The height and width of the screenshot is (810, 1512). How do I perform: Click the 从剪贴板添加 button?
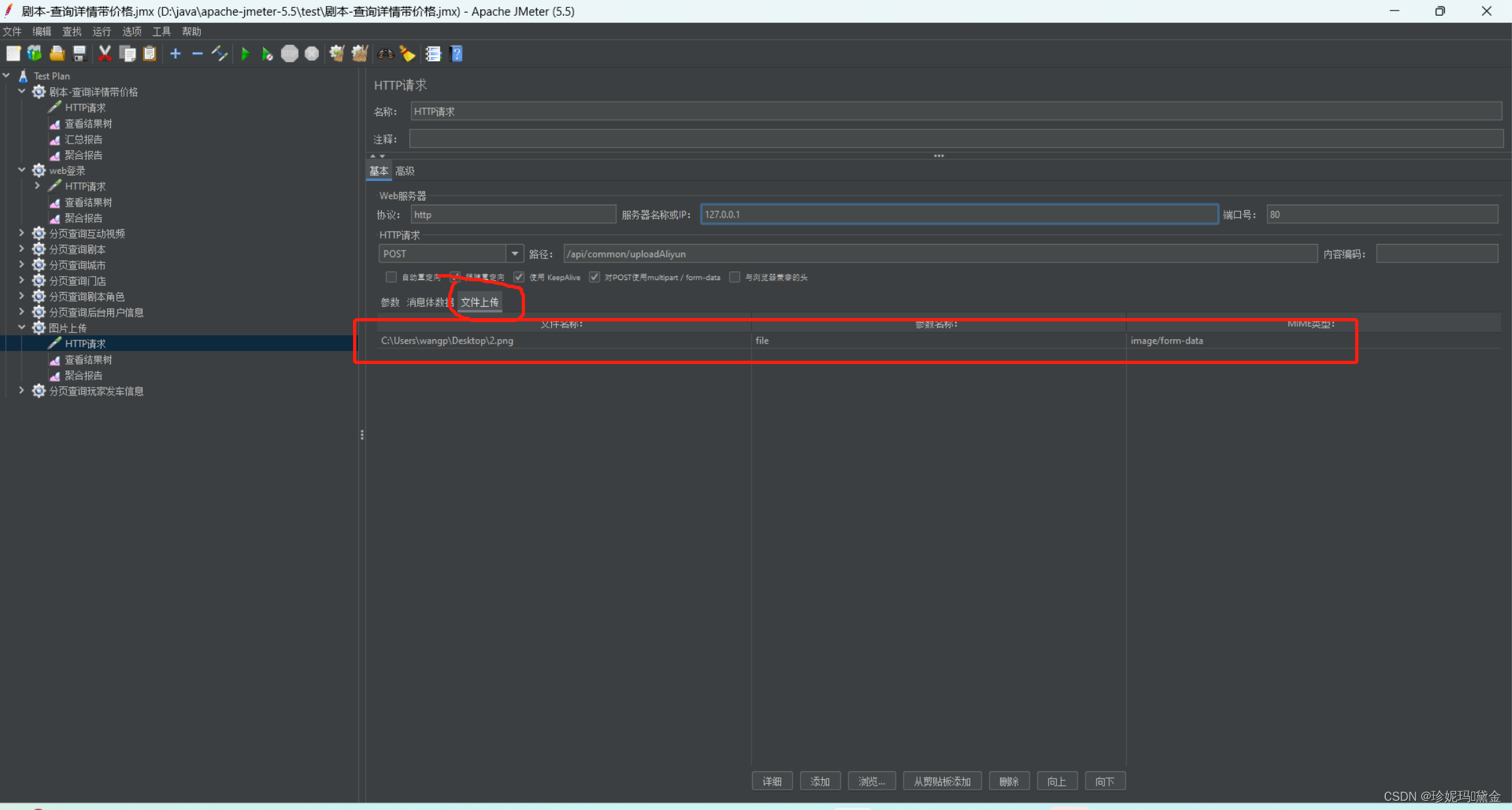tap(942, 782)
